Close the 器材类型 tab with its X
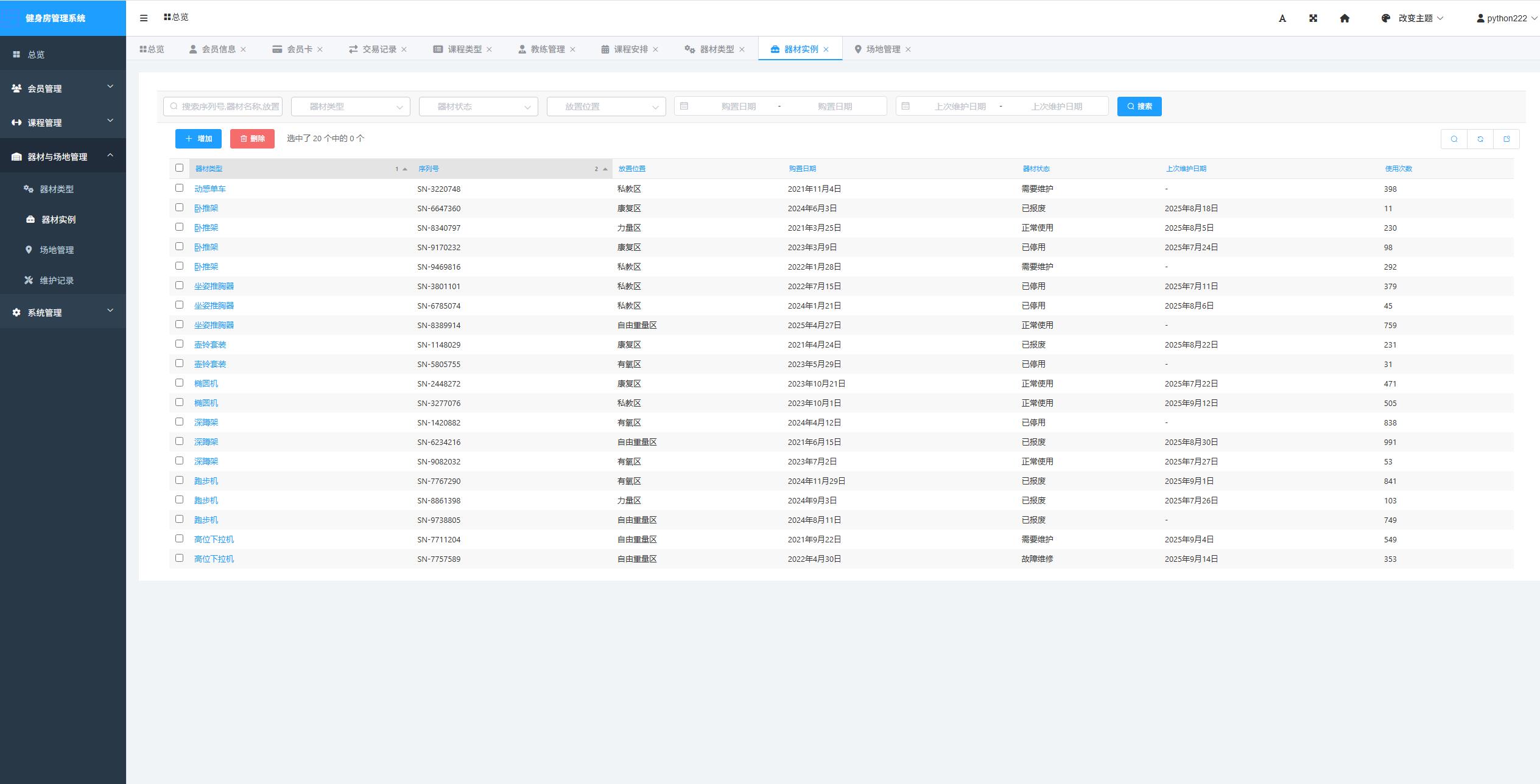The image size is (1540, 784). point(742,50)
